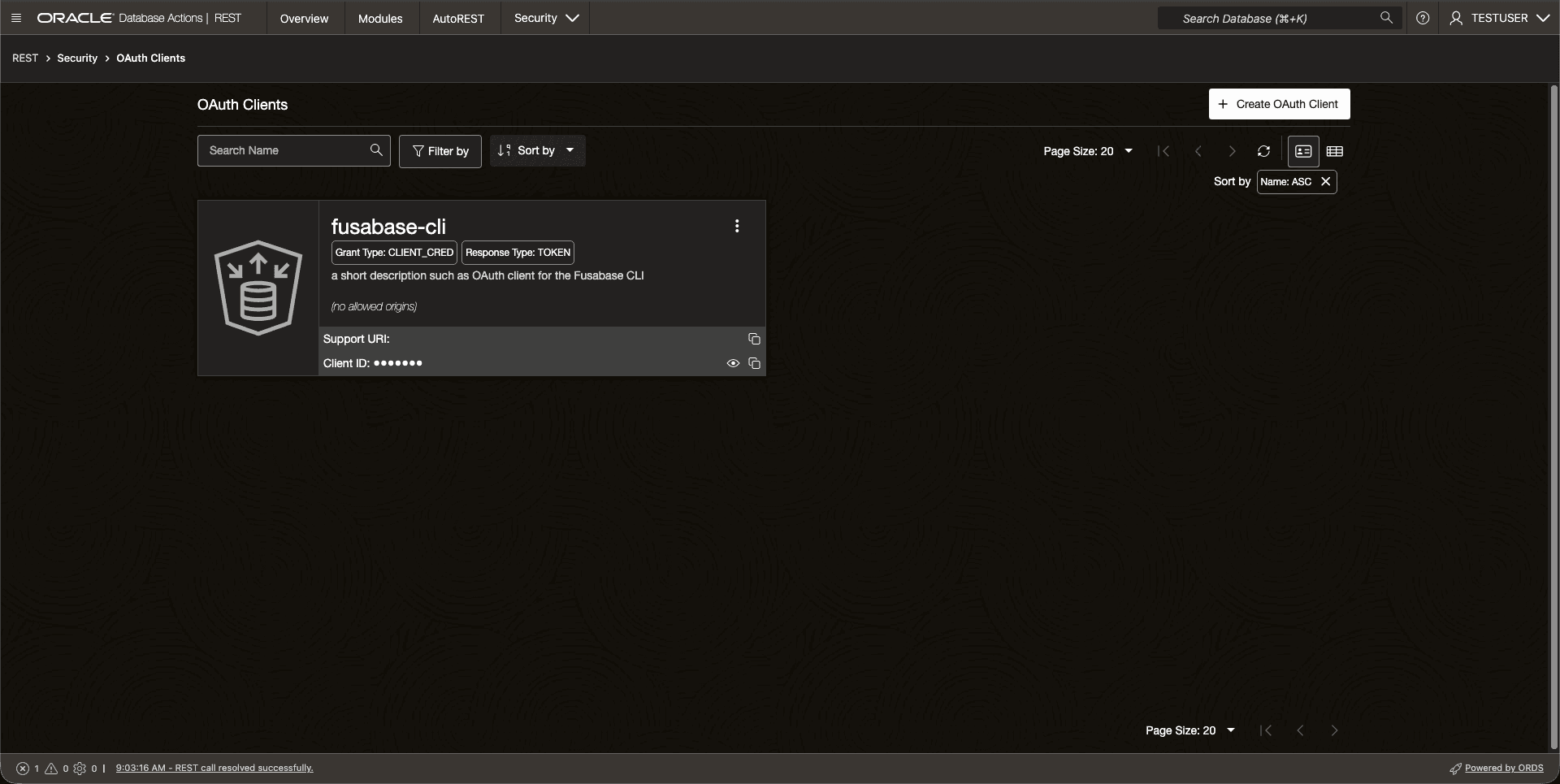Copy the Client ID value
1560x784 pixels.
[x=754, y=363]
